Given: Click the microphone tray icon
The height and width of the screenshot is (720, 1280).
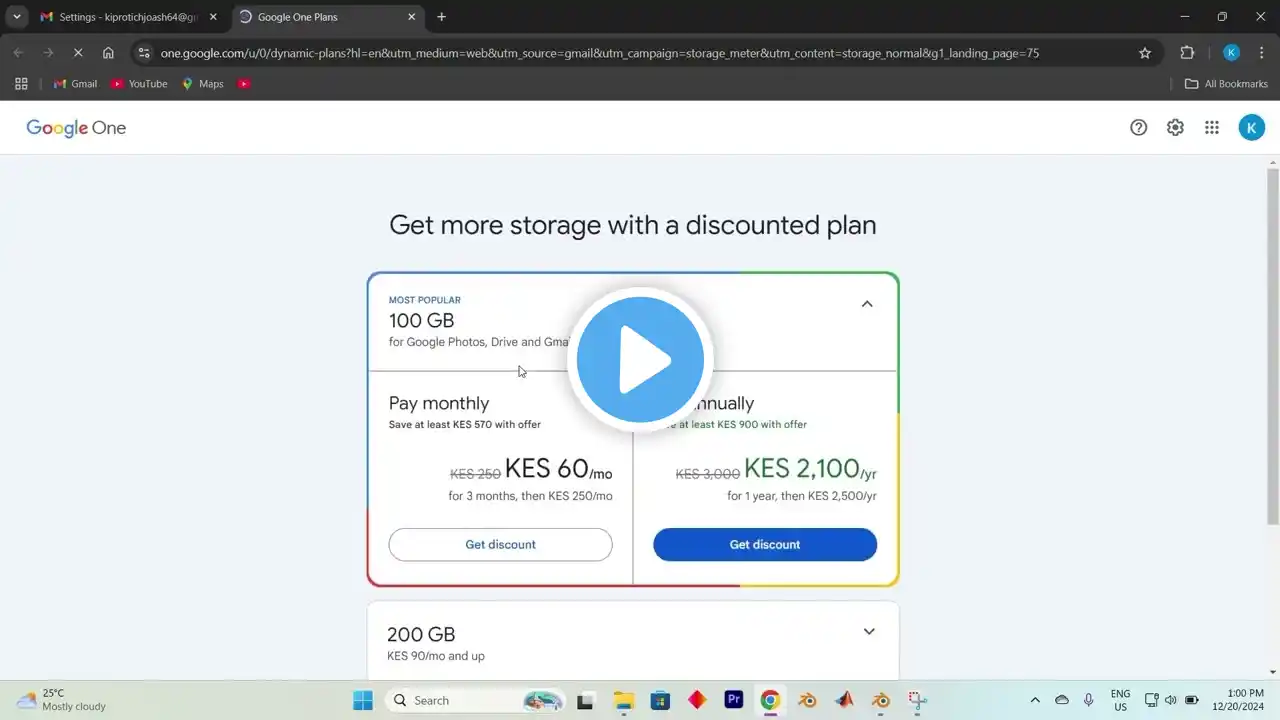Looking at the screenshot, I should (1089, 700).
